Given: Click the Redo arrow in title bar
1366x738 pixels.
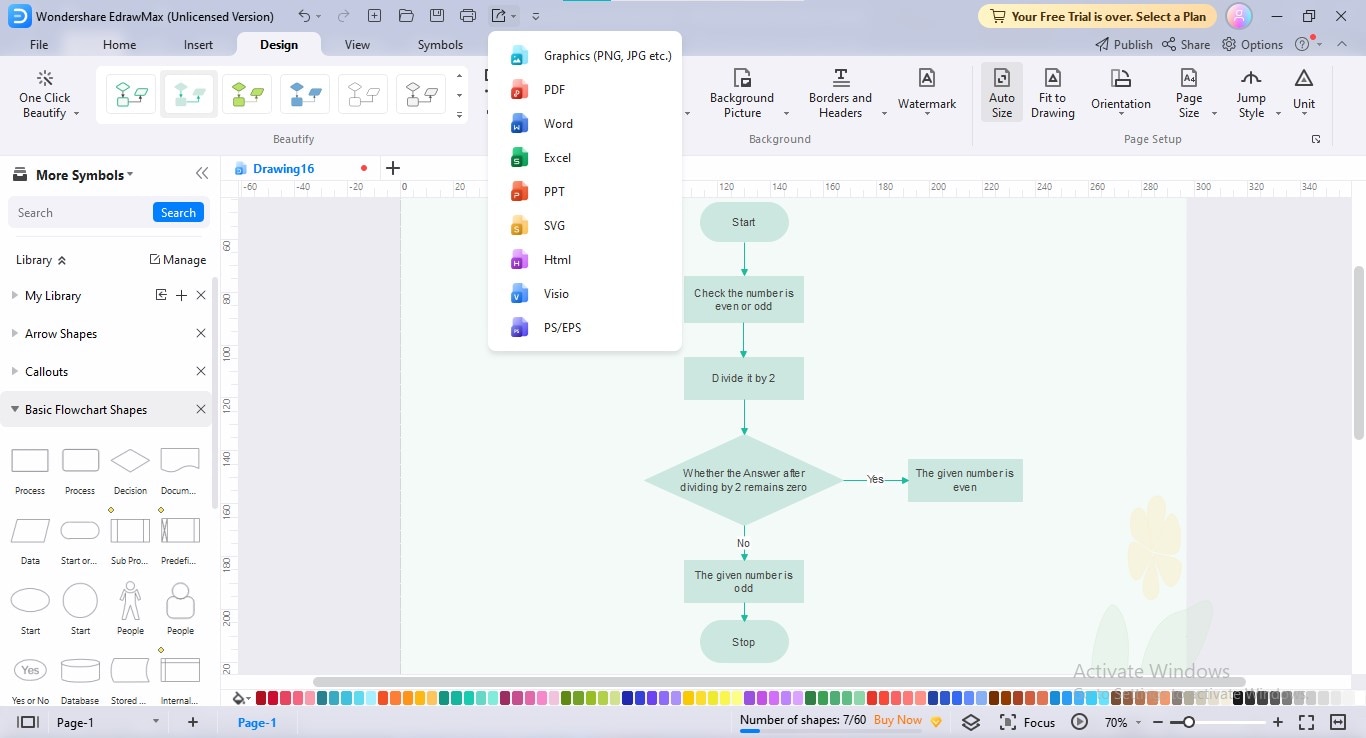Looking at the screenshot, I should (x=343, y=16).
